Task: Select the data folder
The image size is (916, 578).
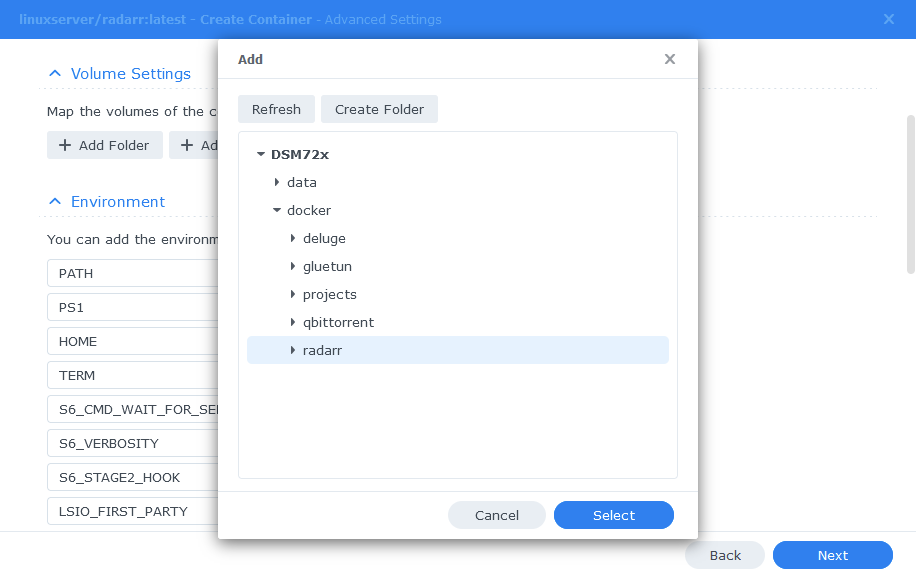Action: coord(301,182)
